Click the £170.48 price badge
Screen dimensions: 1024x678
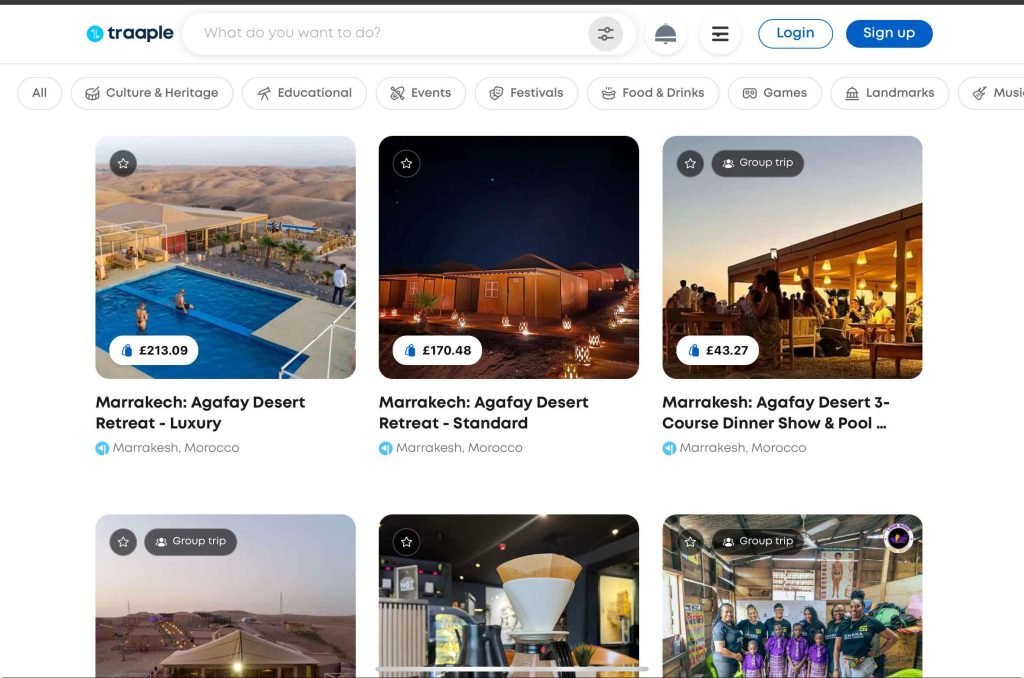click(x=436, y=351)
